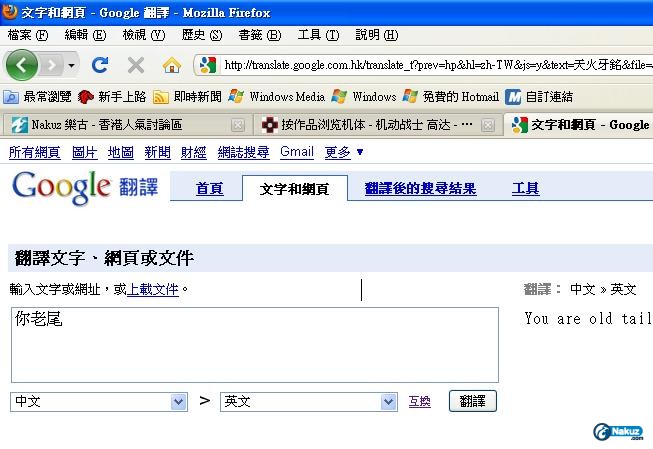Close the 按作品浏览机体 tab
This screenshot has height=449, width=653.
pyautogui.click(x=488, y=125)
